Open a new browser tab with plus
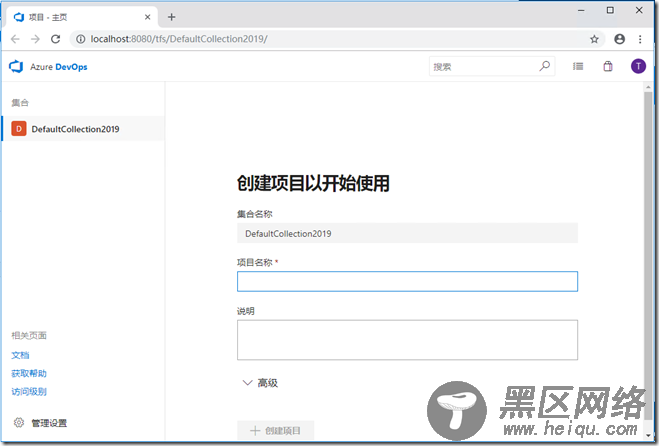 [x=171, y=17]
